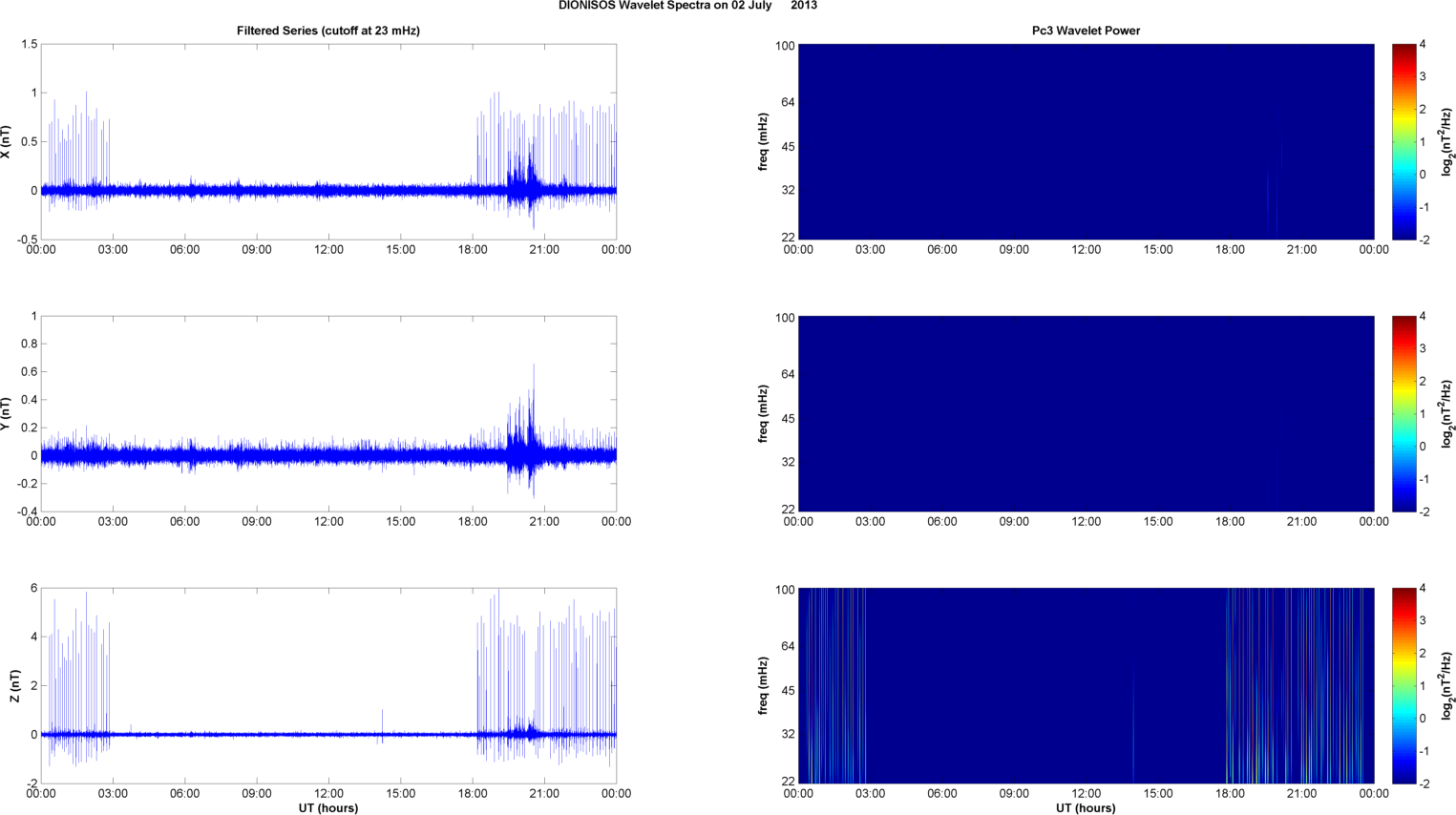1456x815 pixels.
Task: Pick the bottom spectrogram's colorbar
Action: pyautogui.click(x=1403, y=686)
